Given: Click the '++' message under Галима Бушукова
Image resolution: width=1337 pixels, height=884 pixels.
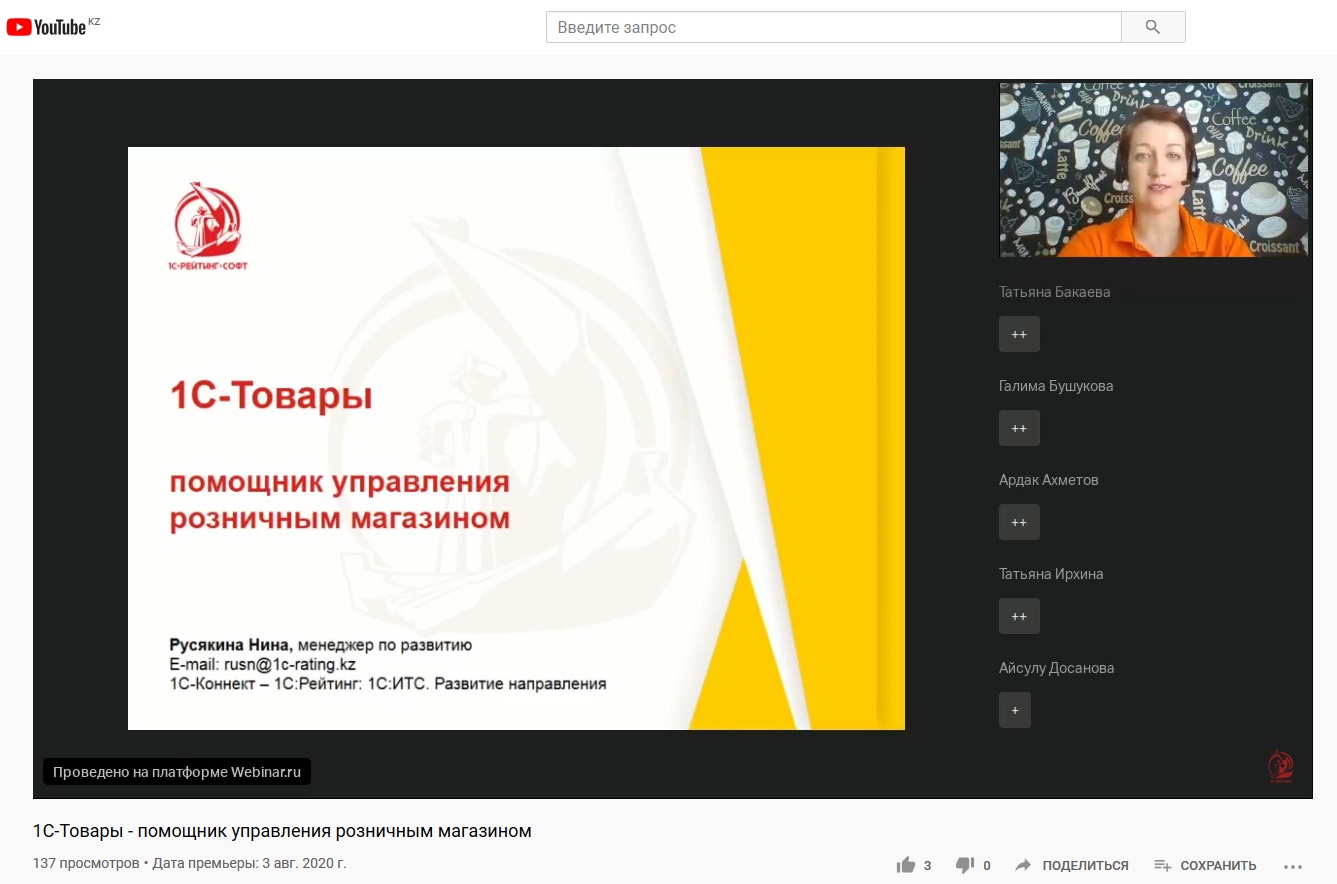Looking at the screenshot, I should pos(1019,428).
